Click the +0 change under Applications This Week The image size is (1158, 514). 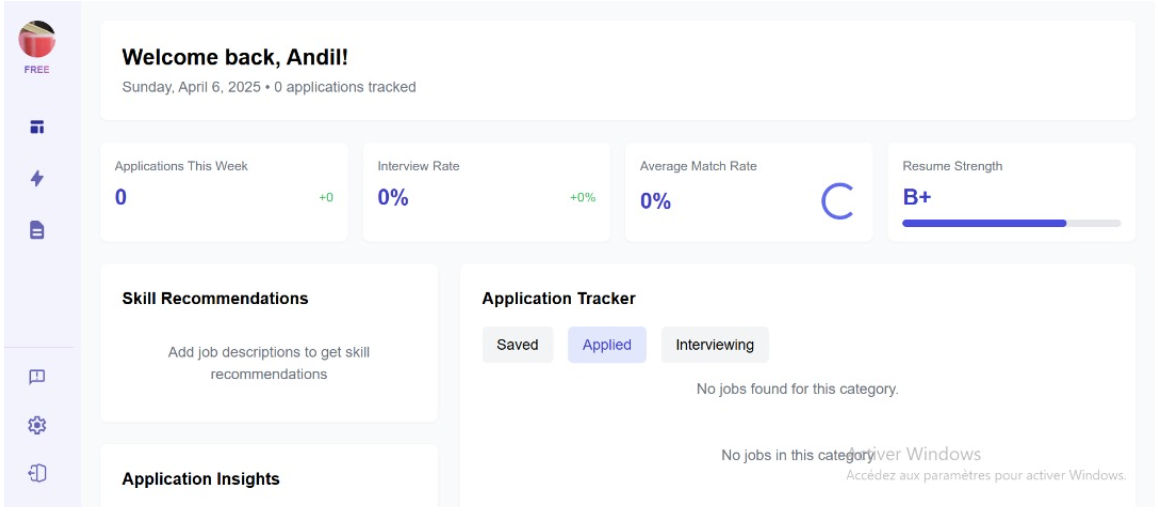tap(326, 198)
